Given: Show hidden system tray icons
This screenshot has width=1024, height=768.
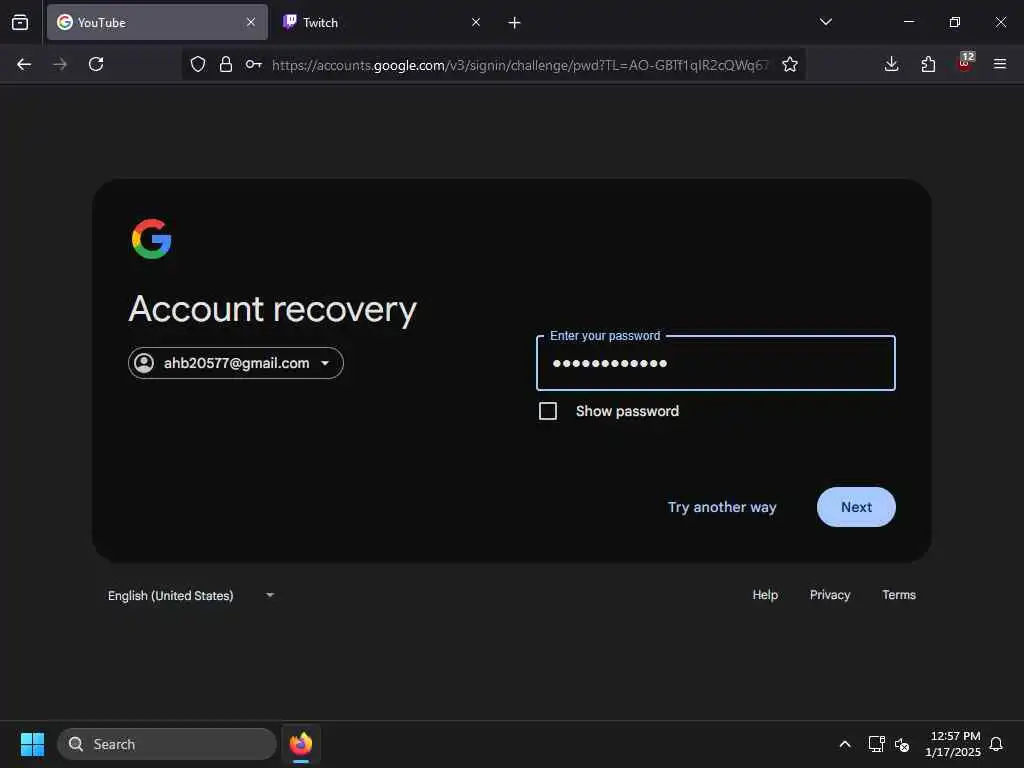Looking at the screenshot, I should point(845,744).
